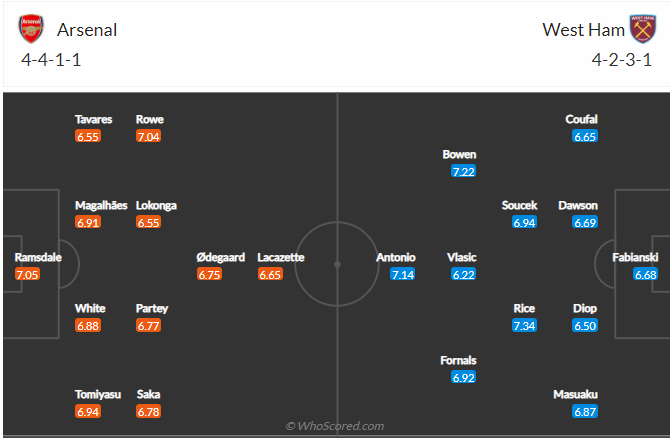Click the Arsenal club crest icon
Screen dimensions: 670x438
[x=32, y=29]
